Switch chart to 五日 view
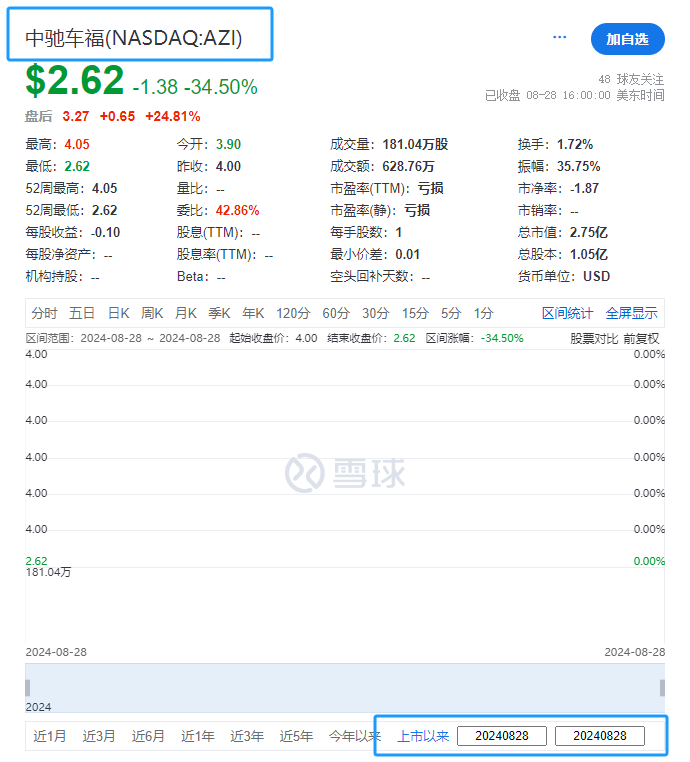This screenshot has width=690, height=762. (x=81, y=313)
